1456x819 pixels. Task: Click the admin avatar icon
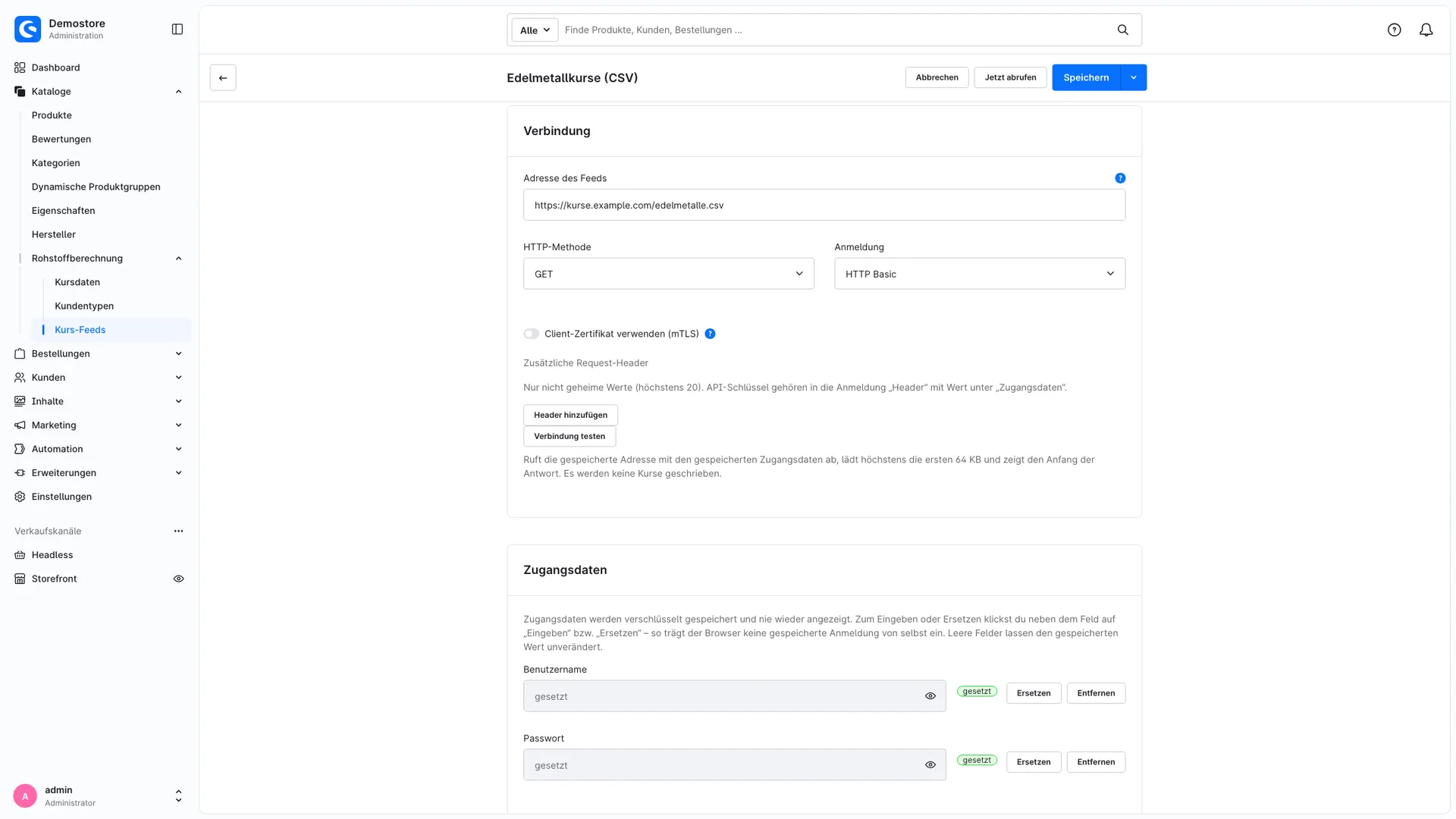pos(25,796)
